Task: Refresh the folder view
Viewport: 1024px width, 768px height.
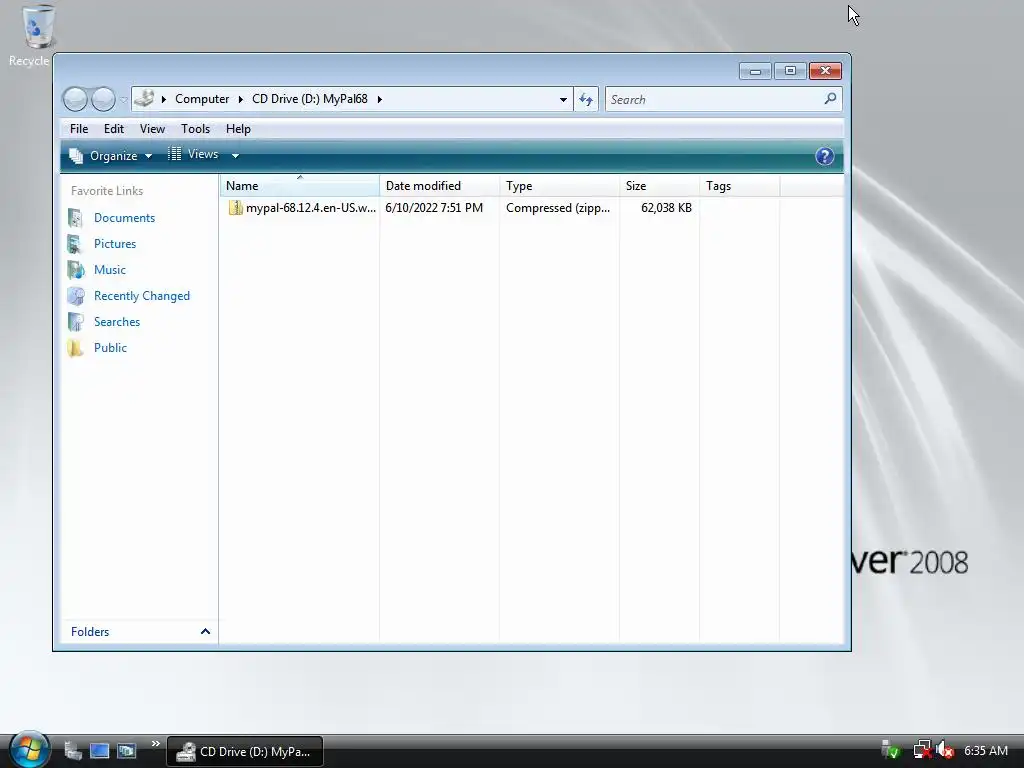Action: pos(586,100)
